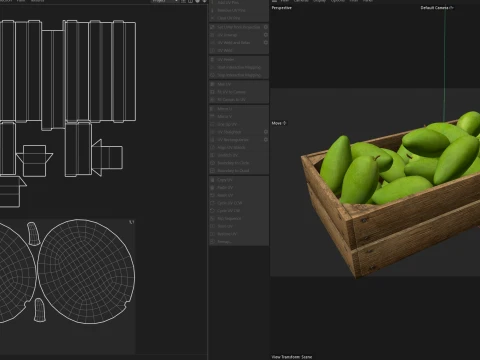This screenshot has width=480, height=360.
Task: Select the small stem UV island at top
Action: pyautogui.click(x=33, y=234)
